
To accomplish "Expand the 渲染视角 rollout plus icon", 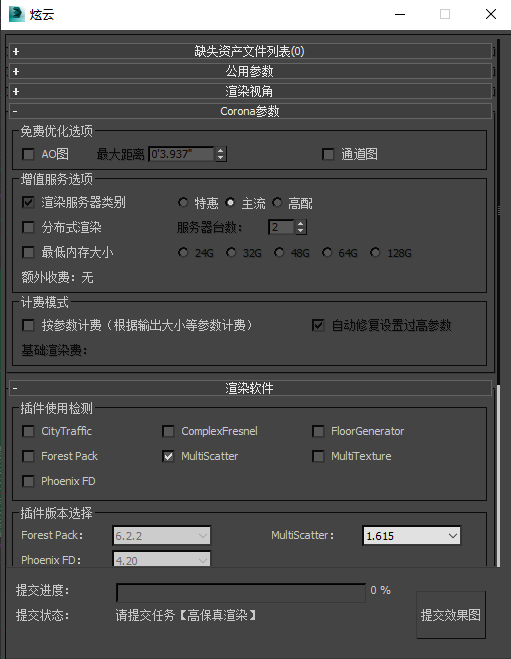I will (x=16, y=91).
